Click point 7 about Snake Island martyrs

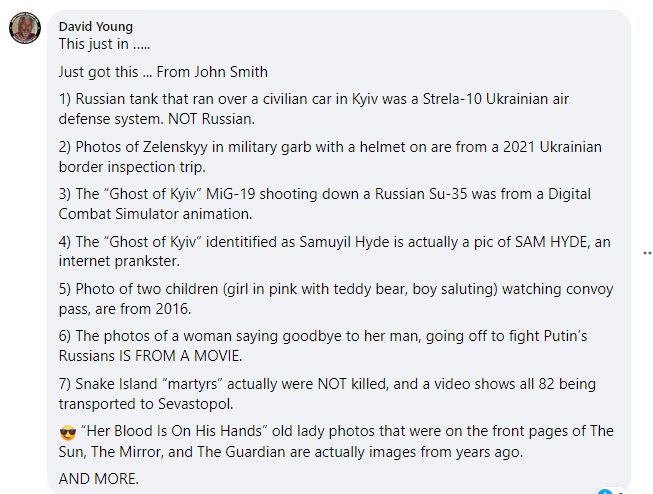[x=327, y=394]
